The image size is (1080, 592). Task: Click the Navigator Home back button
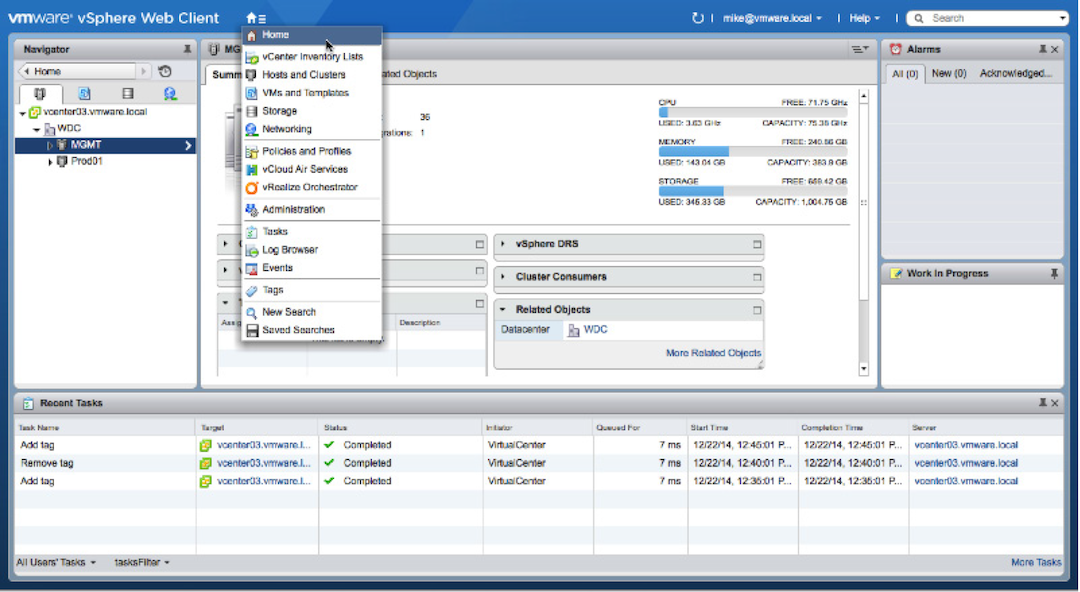(x=76, y=71)
